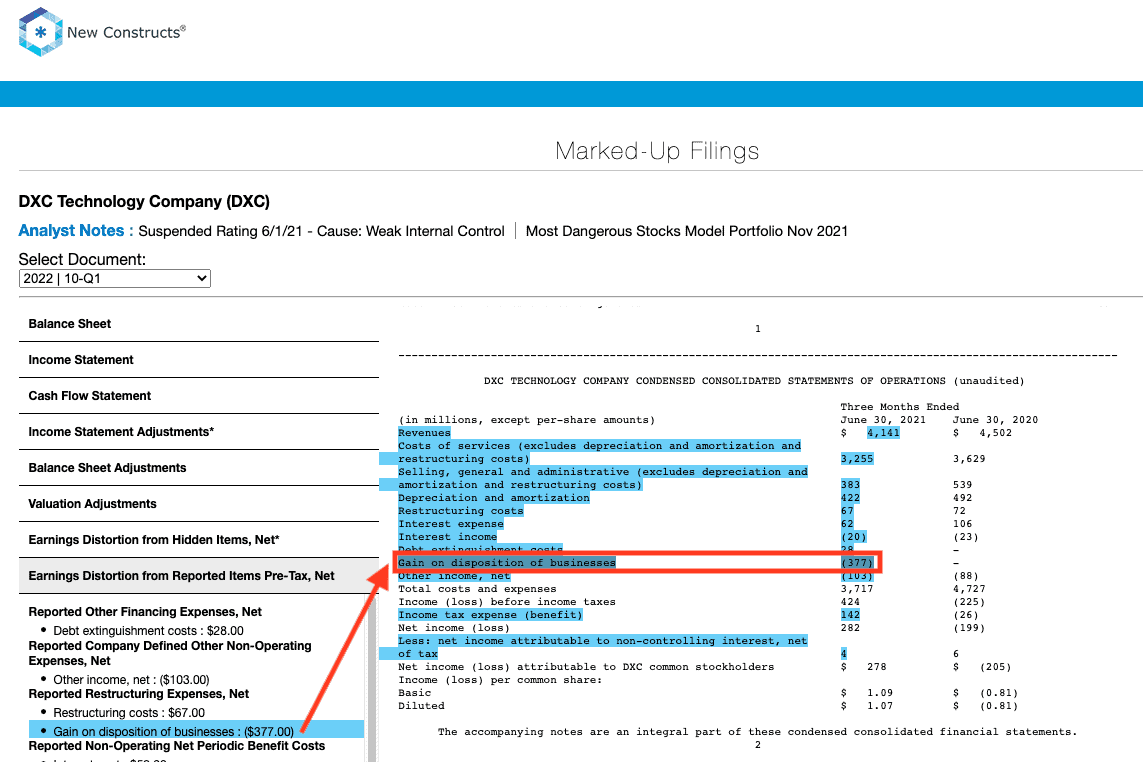Click the highlighted revenue value 4,141
Viewport: 1143px width, 762px height.
click(x=883, y=433)
